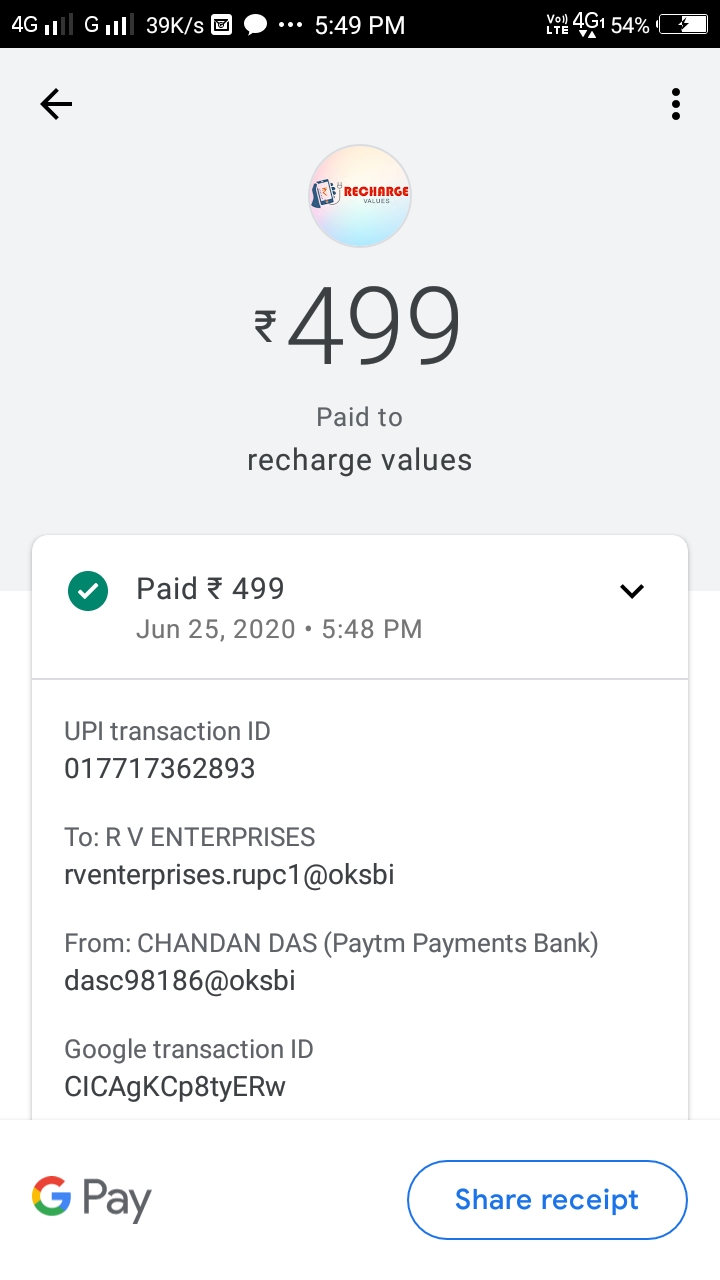
Task: Tap the Recharge Values merchant logo
Action: coord(360,195)
